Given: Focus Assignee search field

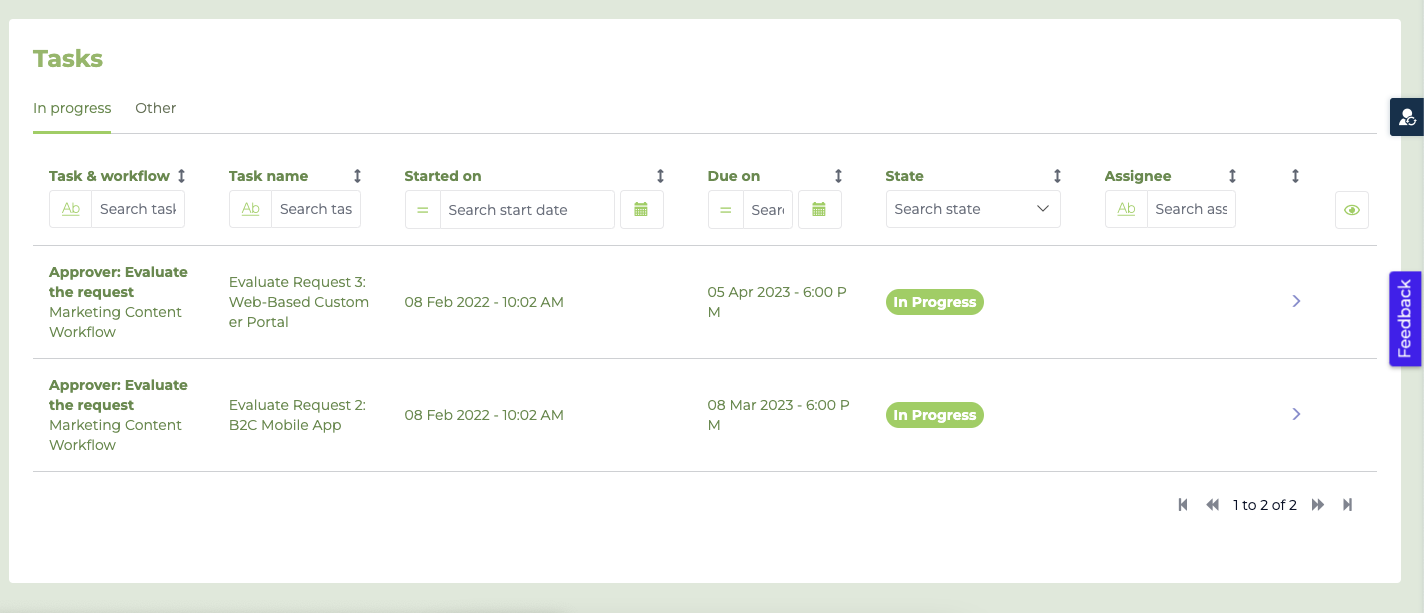Looking at the screenshot, I should click(x=1191, y=209).
